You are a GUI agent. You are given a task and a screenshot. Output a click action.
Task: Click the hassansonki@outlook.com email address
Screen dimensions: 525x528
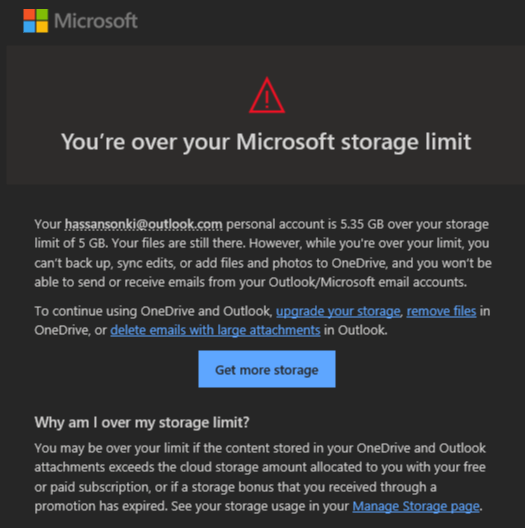tap(143, 224)
